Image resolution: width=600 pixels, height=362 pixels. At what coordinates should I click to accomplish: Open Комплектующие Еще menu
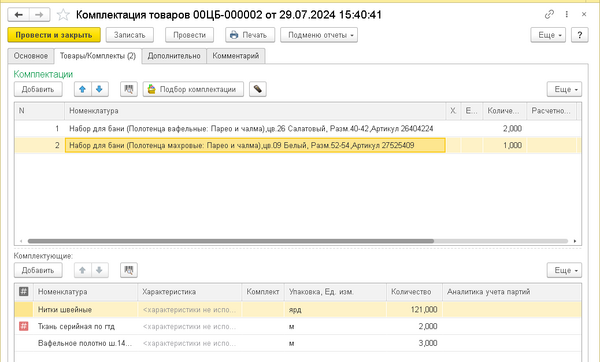564,270
